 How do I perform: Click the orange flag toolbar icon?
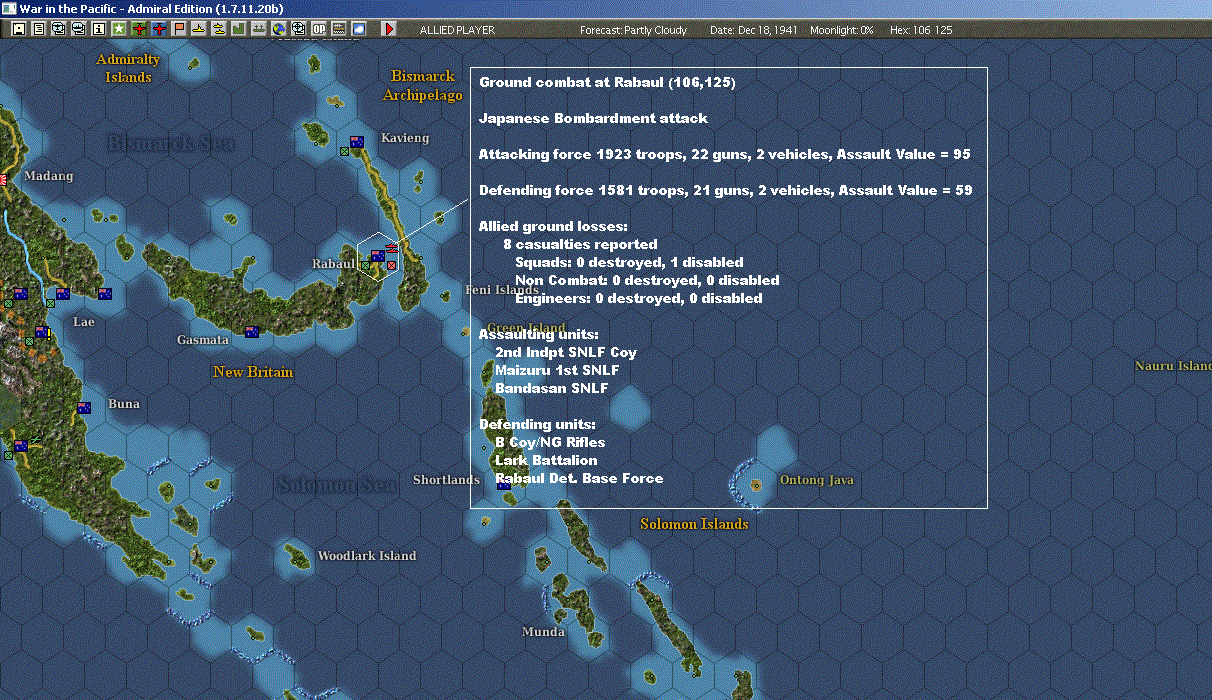pos(179,29)
